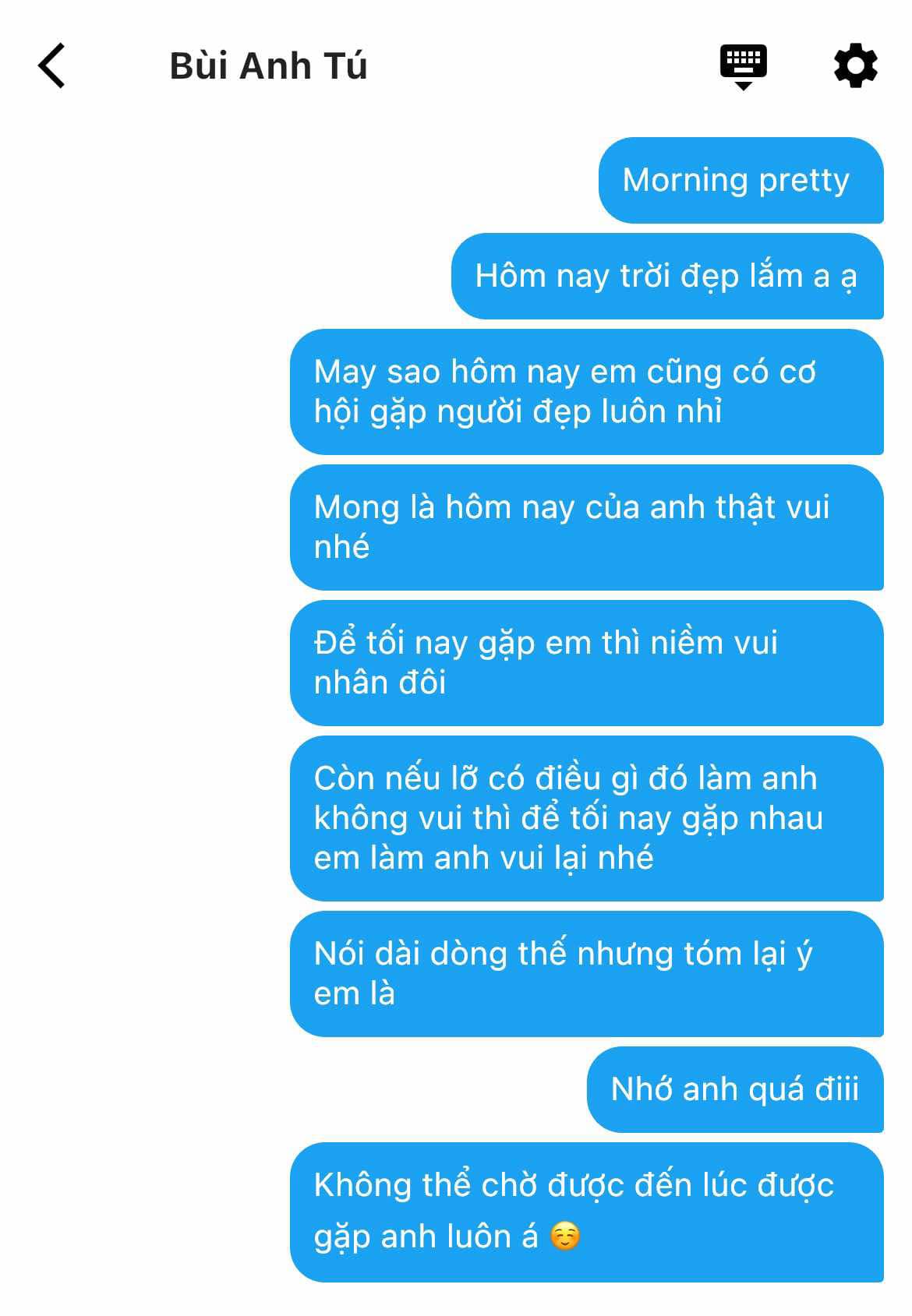Image resolution: width=912 pixels, height=1316 pixels.
Task: Select the "Không thể chờ được" message bubble
Action: 586,1212
